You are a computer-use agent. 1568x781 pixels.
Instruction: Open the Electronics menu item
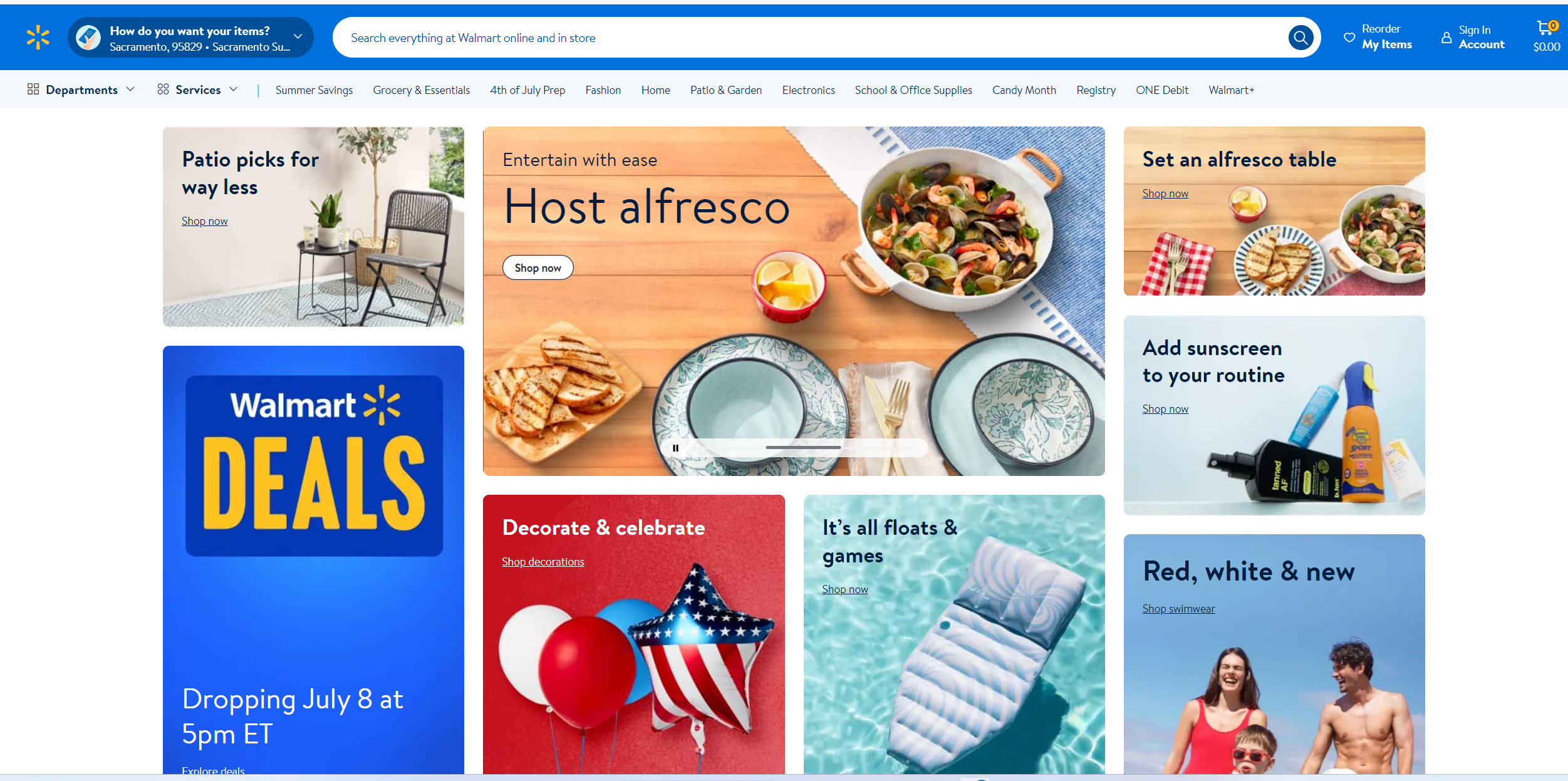click(x=808, y=90)
